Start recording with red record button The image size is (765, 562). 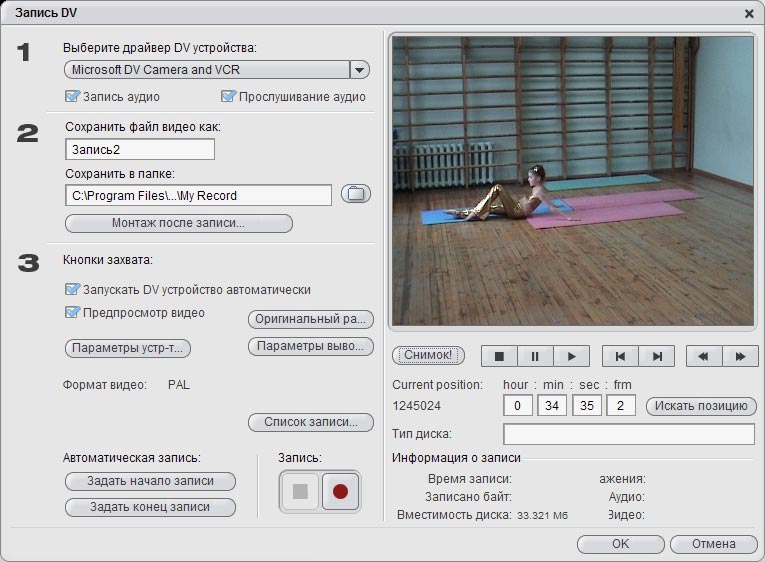point(340,491)
